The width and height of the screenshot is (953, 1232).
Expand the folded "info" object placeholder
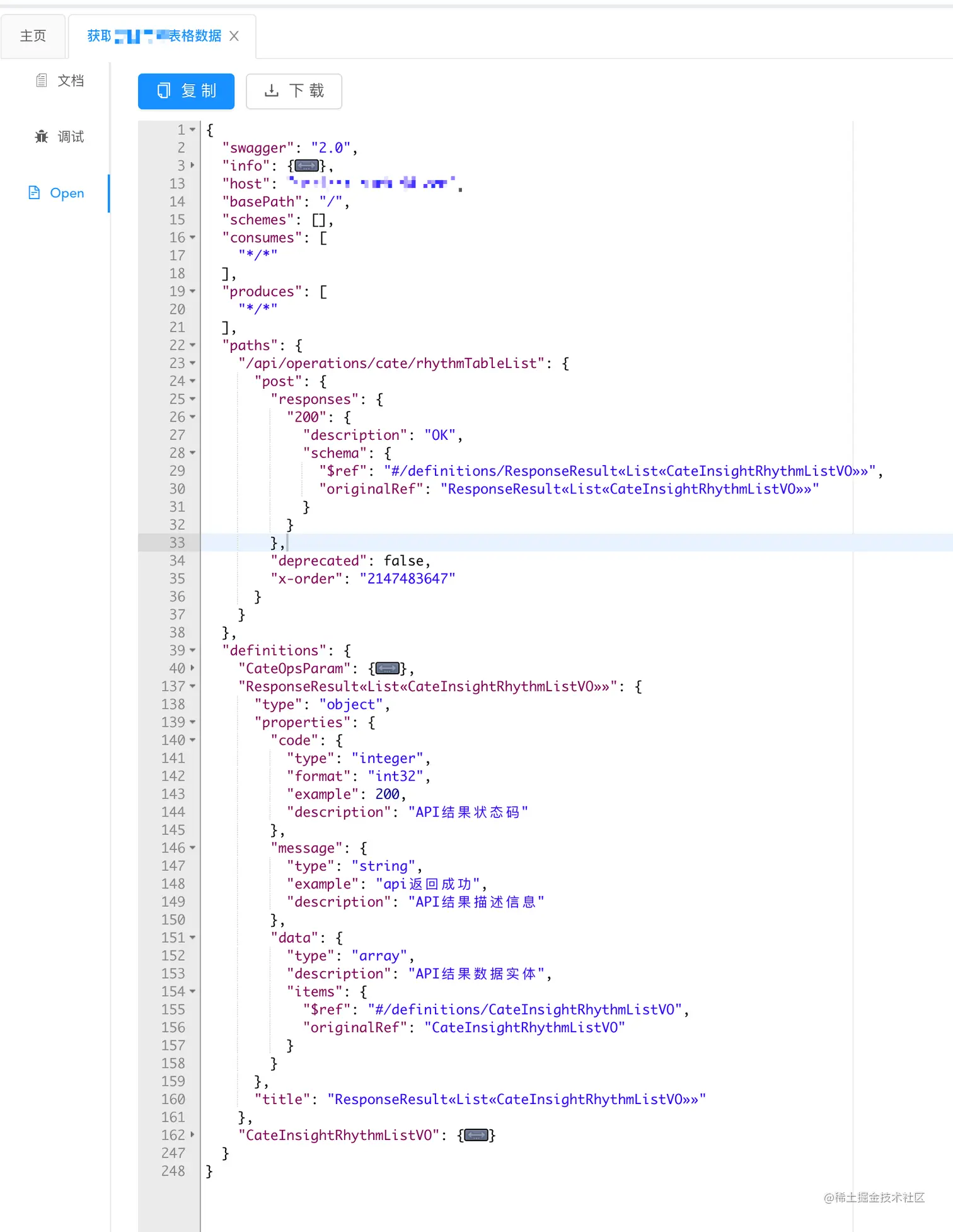(x=307, y=166)
